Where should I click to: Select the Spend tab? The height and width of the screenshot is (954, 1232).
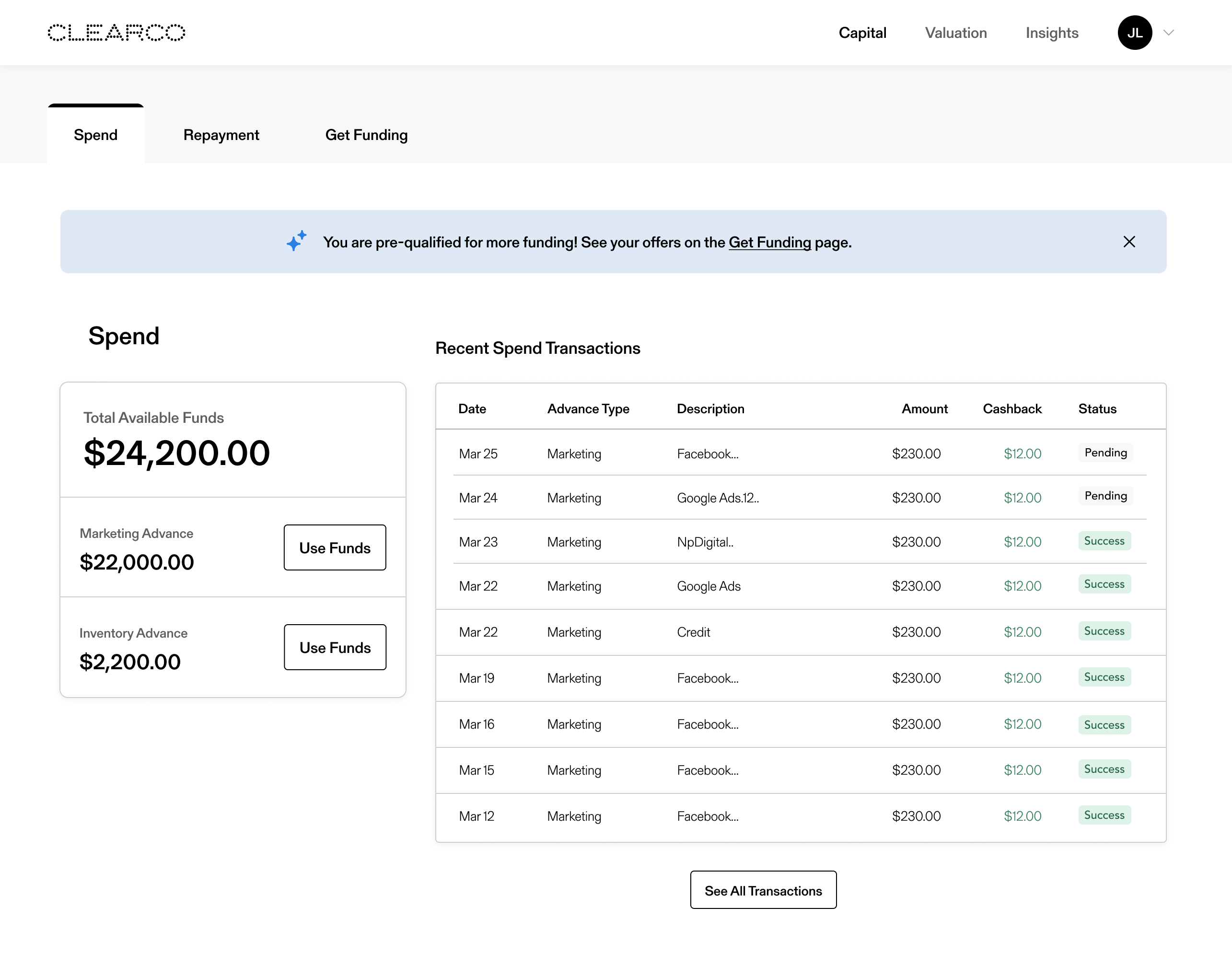[x=95, y=135]
